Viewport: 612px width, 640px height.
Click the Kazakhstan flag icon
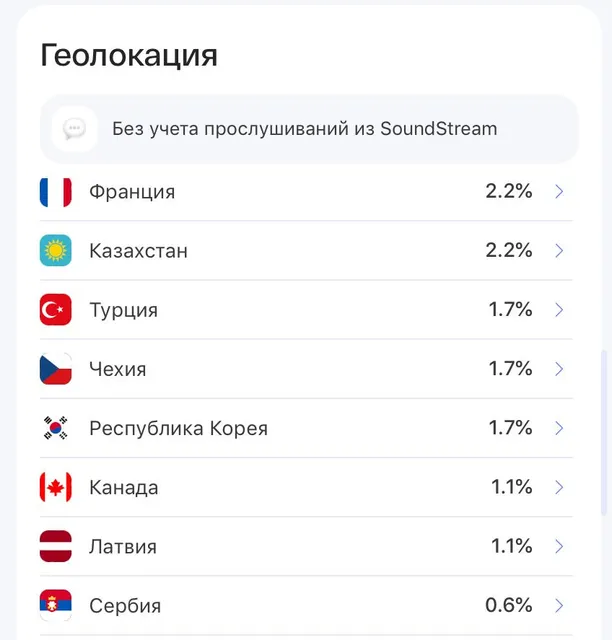pyautogui.click(x=56, y=251)
